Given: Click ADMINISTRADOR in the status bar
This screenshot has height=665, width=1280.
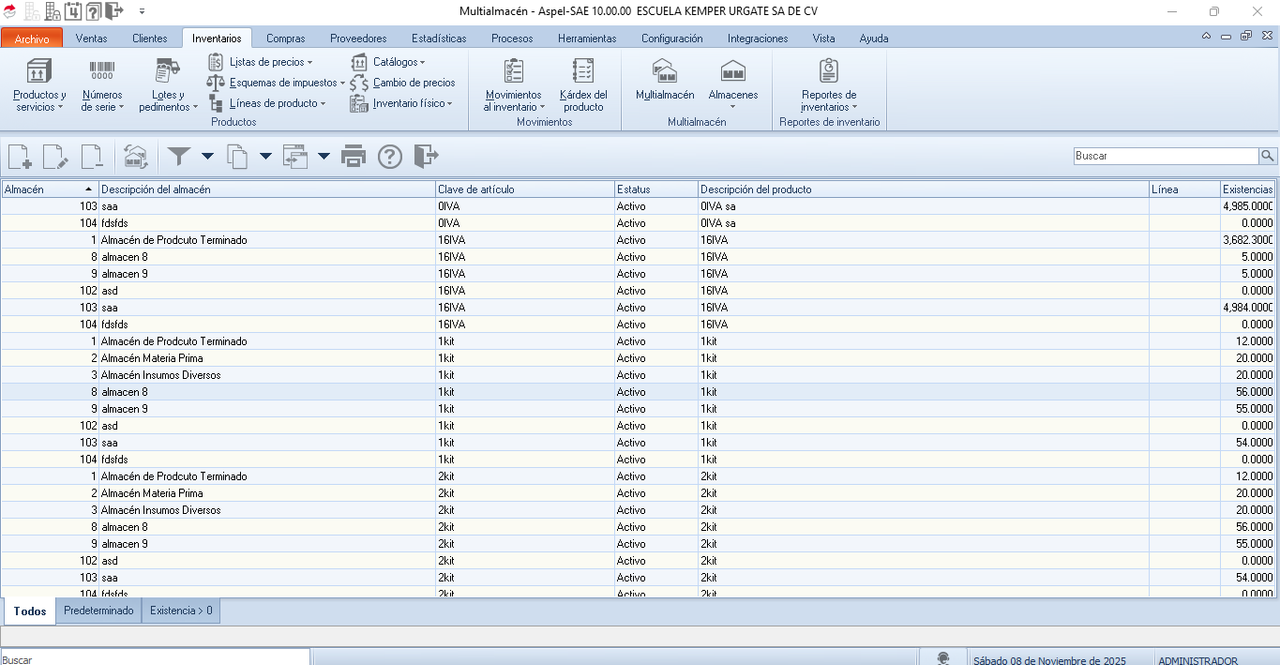Looking at the screenshot, I should coord(1198,660).
